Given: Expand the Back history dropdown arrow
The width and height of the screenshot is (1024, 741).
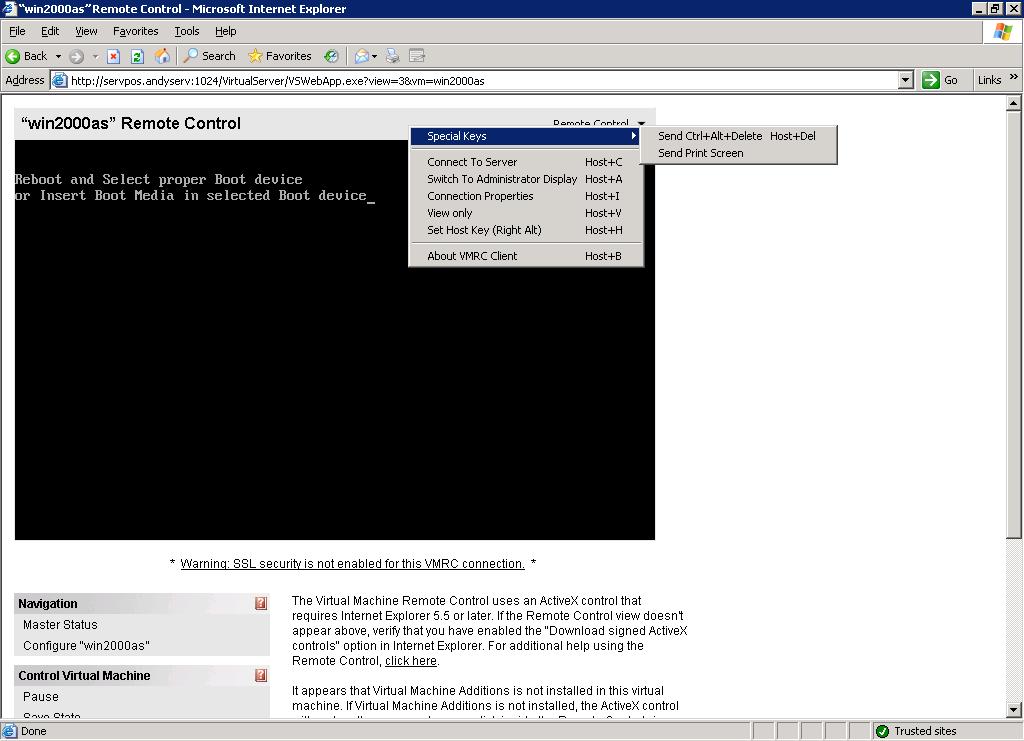Looking at the screenshot, I should [58, 56].
